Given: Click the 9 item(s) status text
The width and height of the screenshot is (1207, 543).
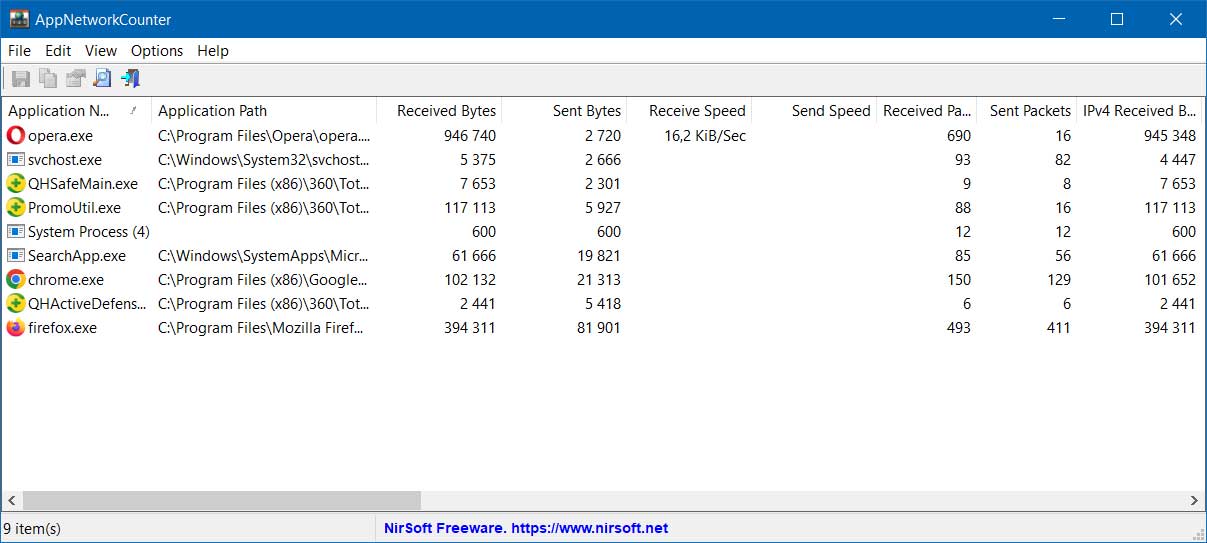Looking at the screenshot, I should (x=32, y=528).
